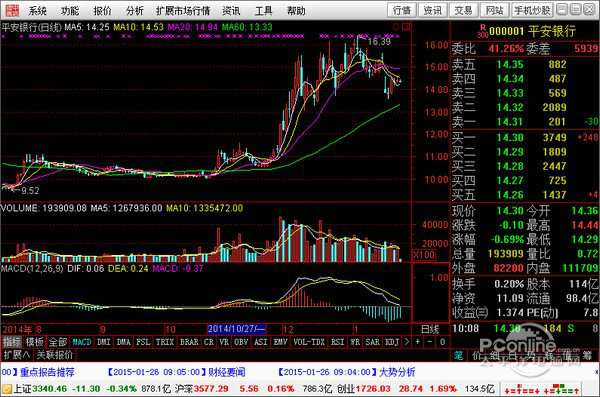Screen dimensions: 600x397
Task: Switch to the MACD indicator
Action: pos(82,342)
